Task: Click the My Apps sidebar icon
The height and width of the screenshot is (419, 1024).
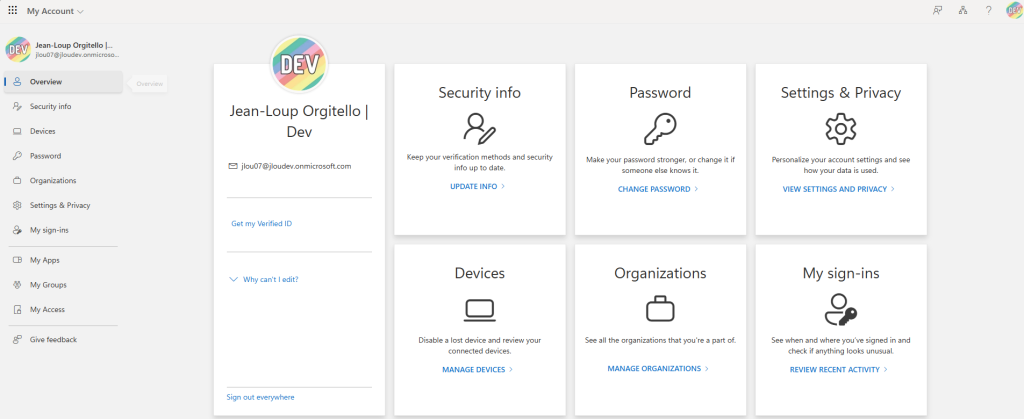Action: coord(18,260)
